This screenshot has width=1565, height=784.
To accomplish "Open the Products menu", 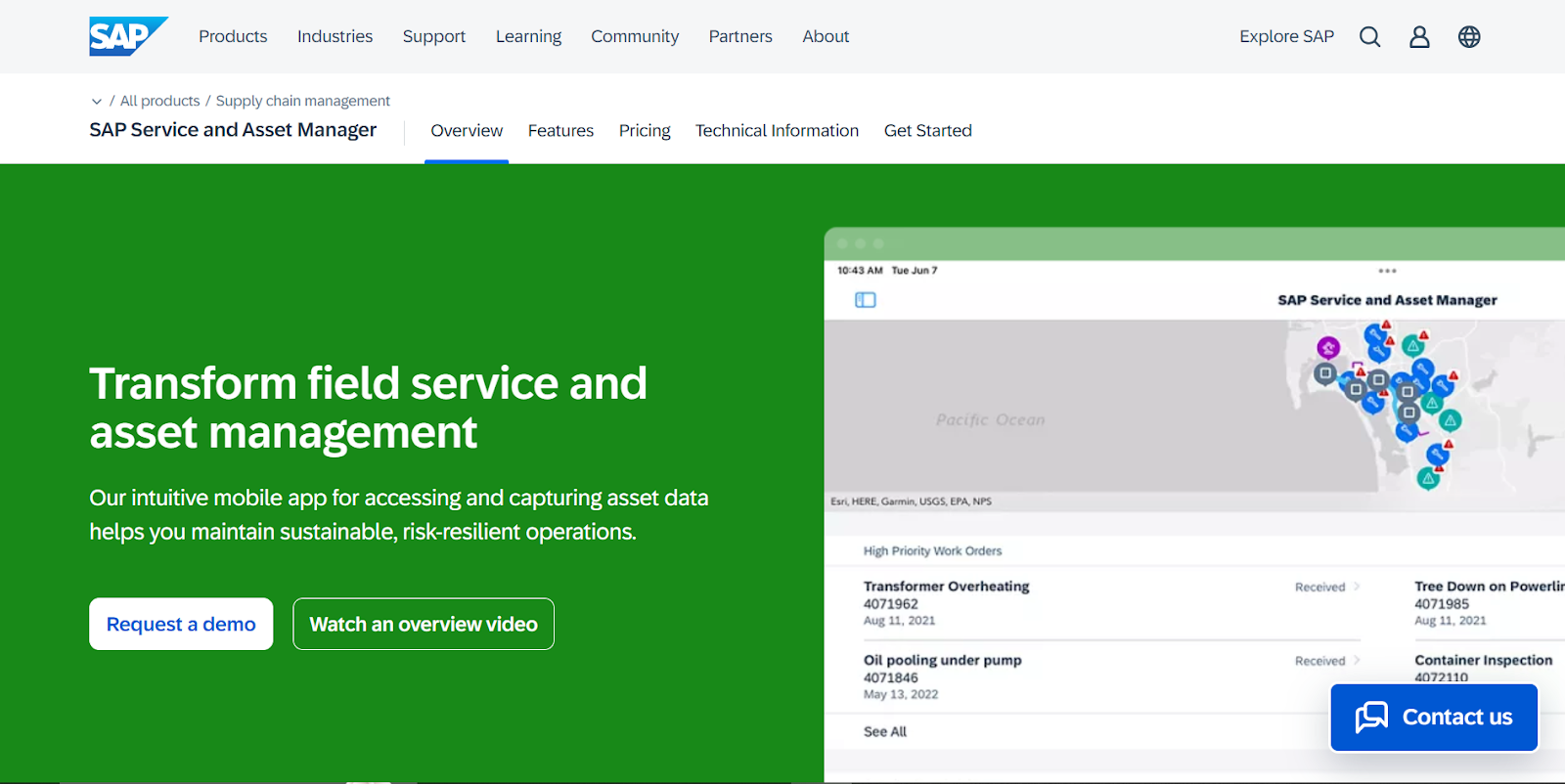I will pyautogui.click(x=233, y=37).
